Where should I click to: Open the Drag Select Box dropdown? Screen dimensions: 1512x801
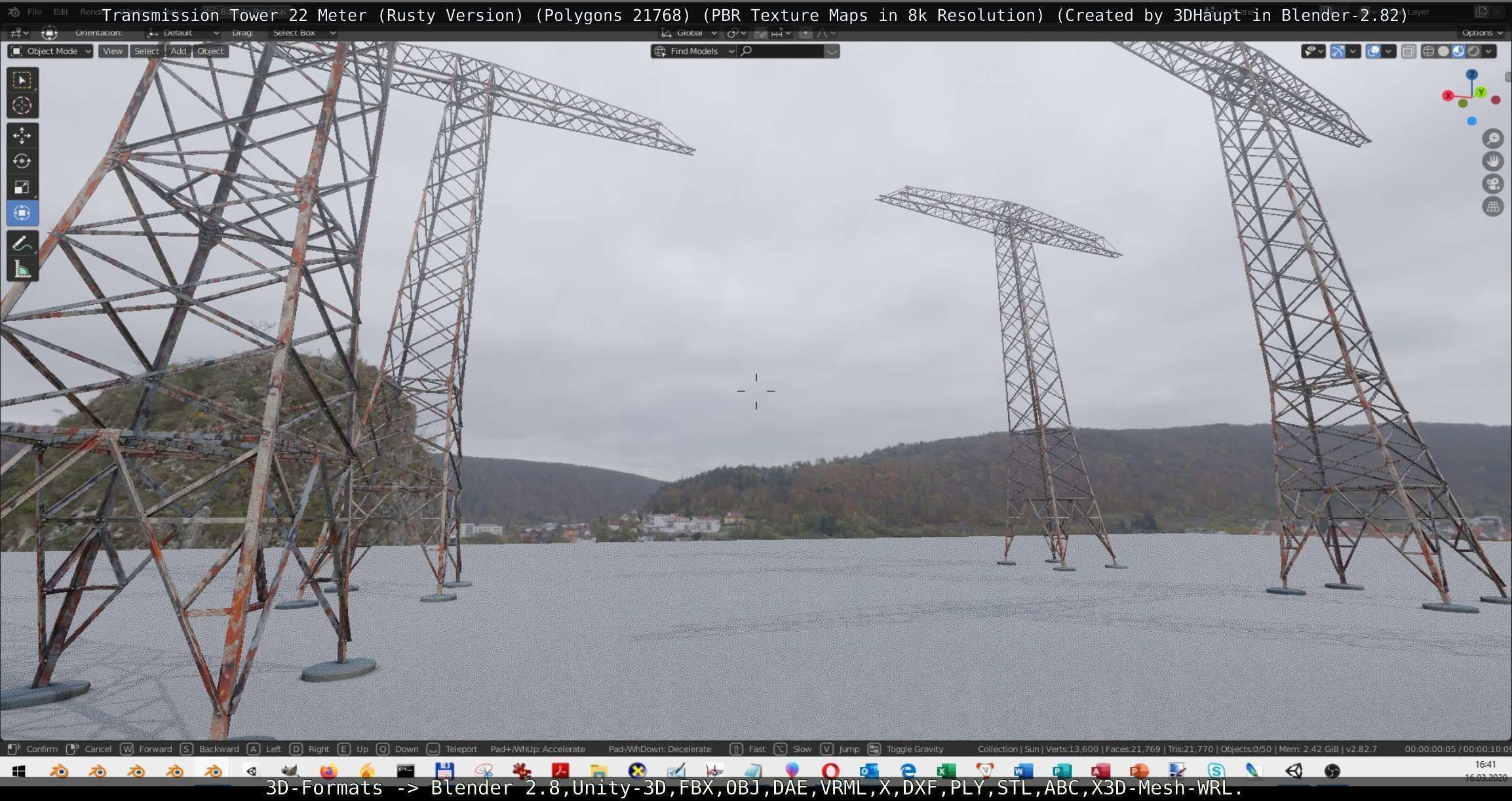304,33
